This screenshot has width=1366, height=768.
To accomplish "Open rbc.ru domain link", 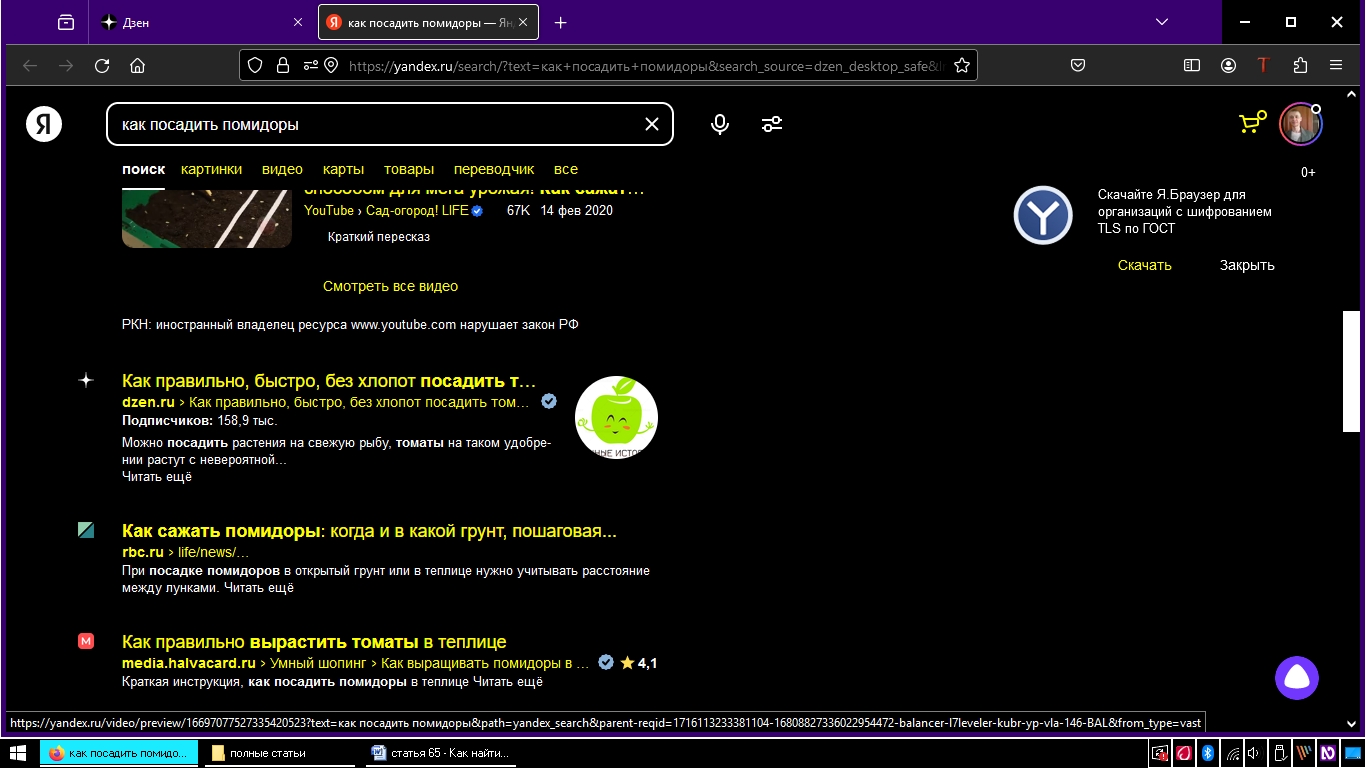I will (143, 552).
